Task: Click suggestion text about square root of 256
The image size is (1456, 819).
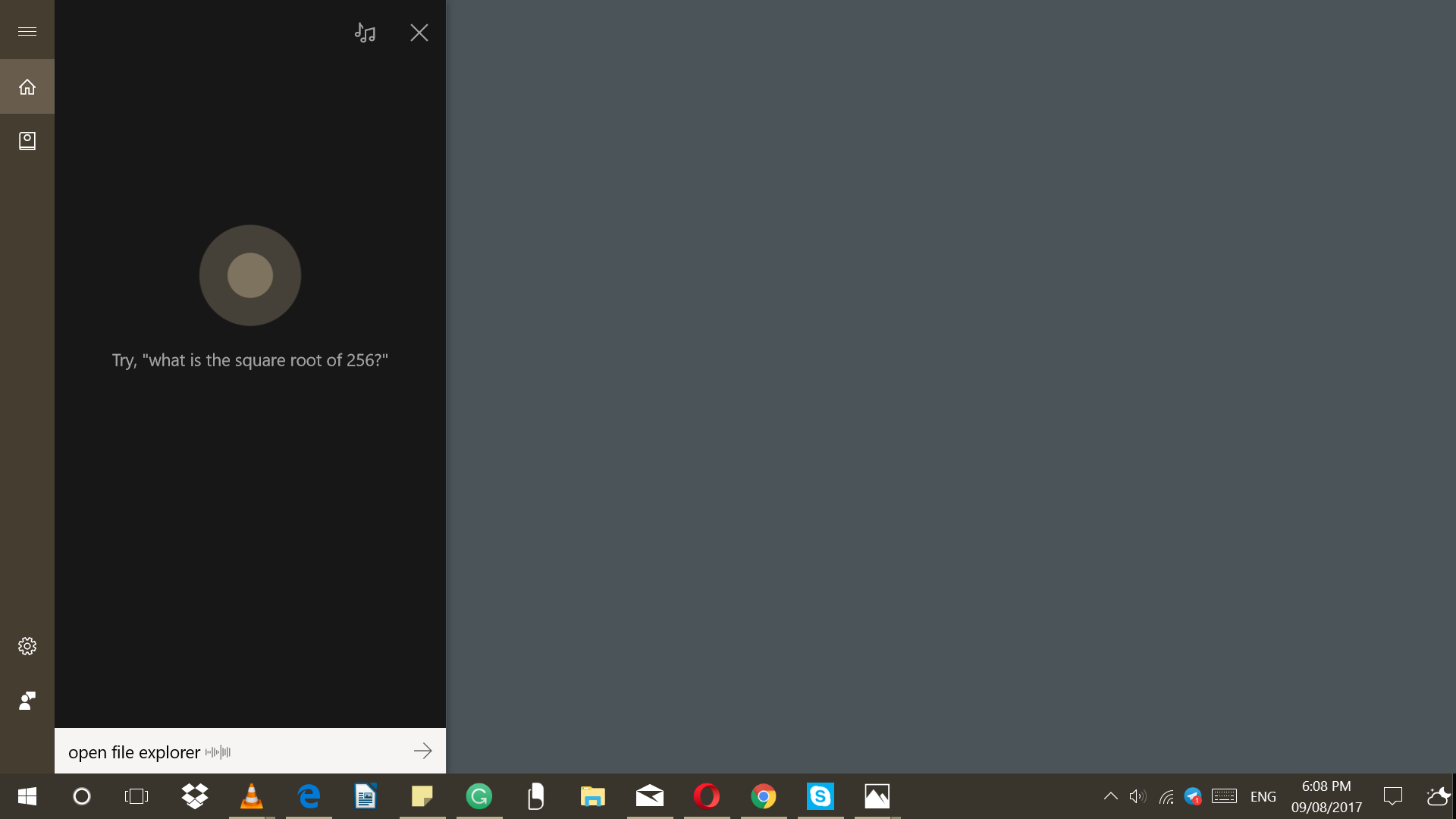Action: [x=250, y=360]
